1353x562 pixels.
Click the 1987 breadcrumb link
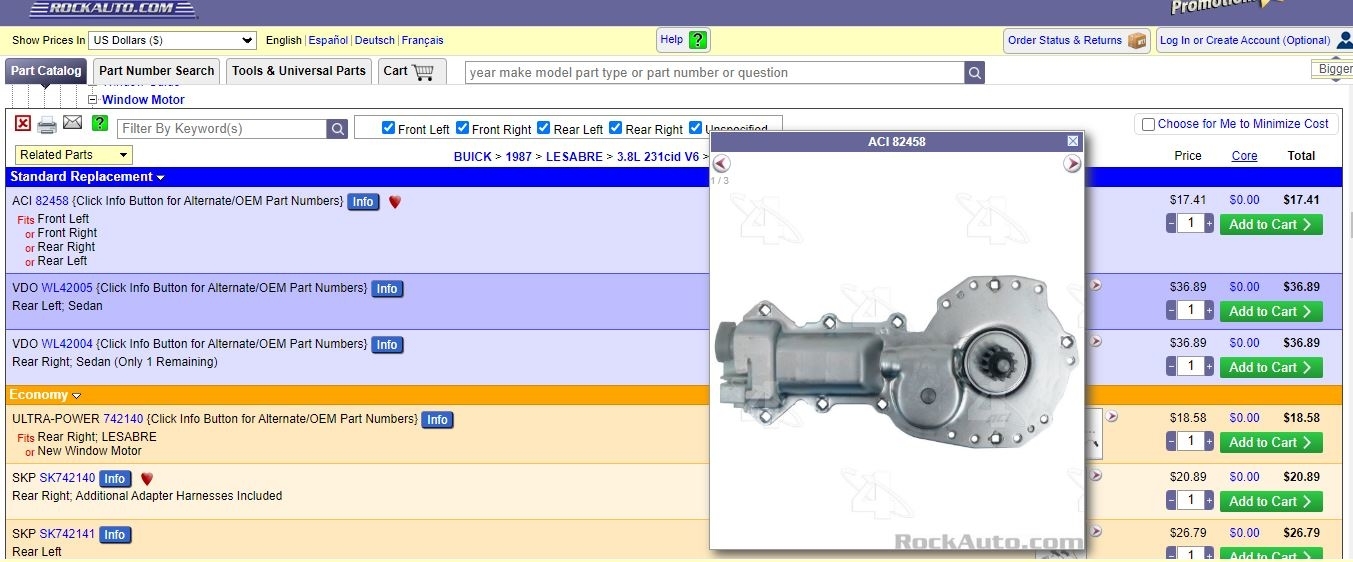coord(519,157)
